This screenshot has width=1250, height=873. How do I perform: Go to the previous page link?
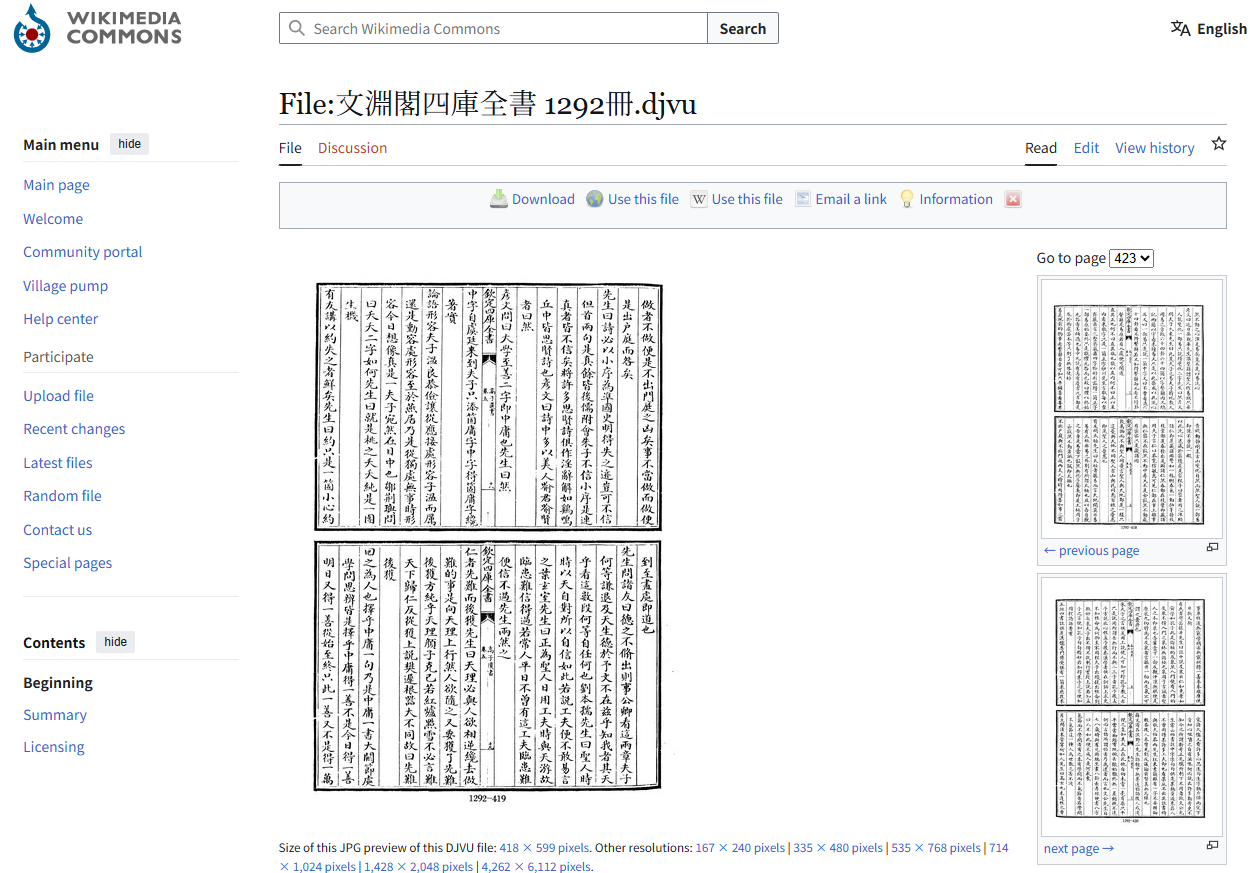pyautogui.click(x=1091, y=550)
